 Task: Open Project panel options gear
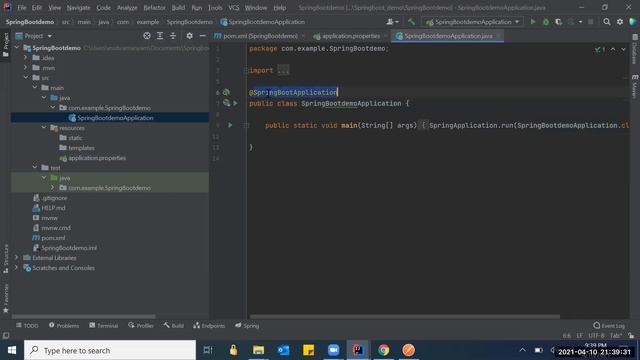point(189,36)
